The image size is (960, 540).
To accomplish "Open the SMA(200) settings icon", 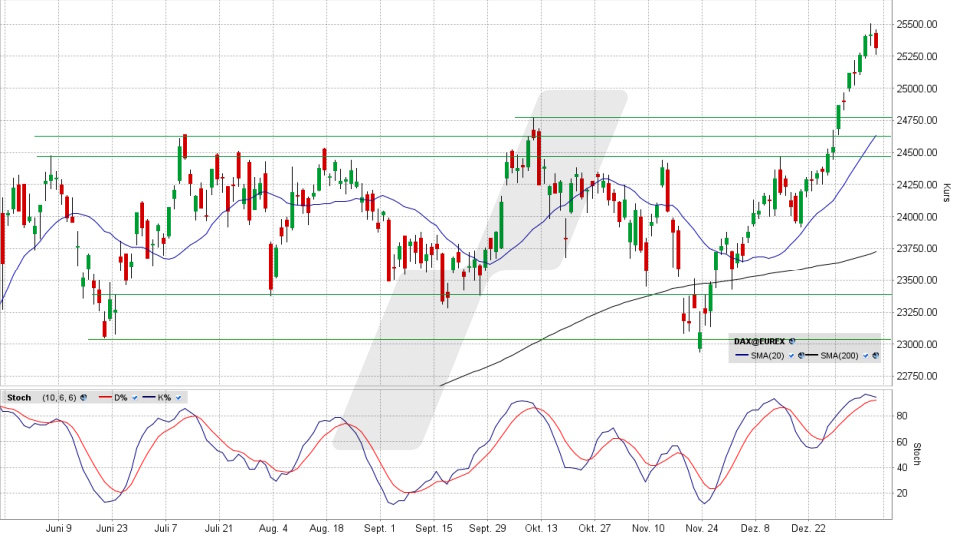I will 876,356.
